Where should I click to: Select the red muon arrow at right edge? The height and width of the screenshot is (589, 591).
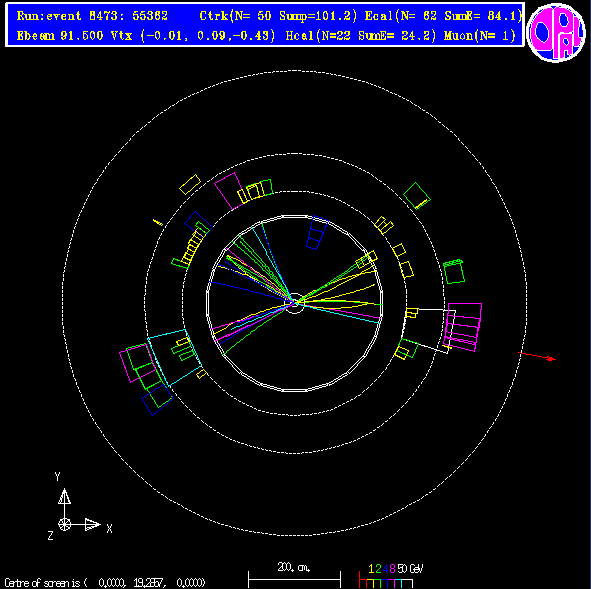537,356
